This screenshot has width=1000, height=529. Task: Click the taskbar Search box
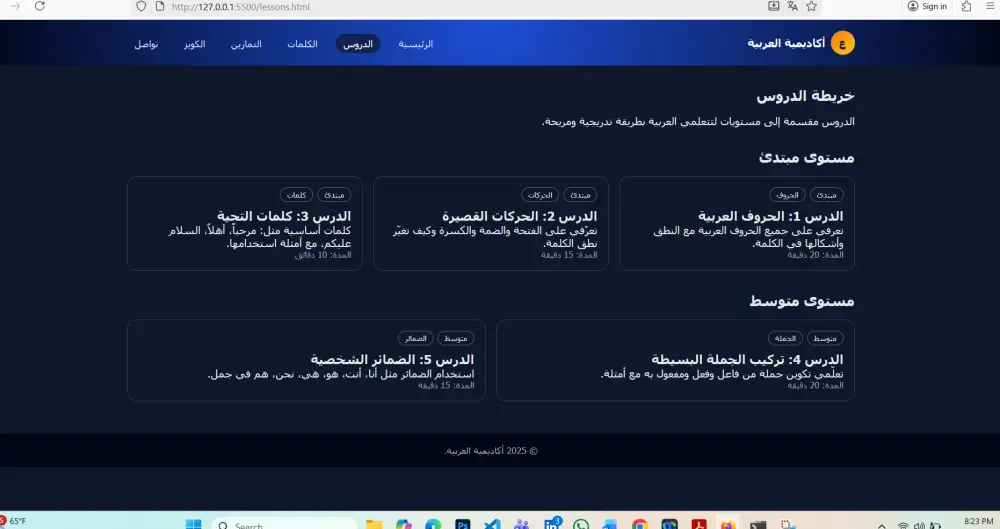[285, 525]
